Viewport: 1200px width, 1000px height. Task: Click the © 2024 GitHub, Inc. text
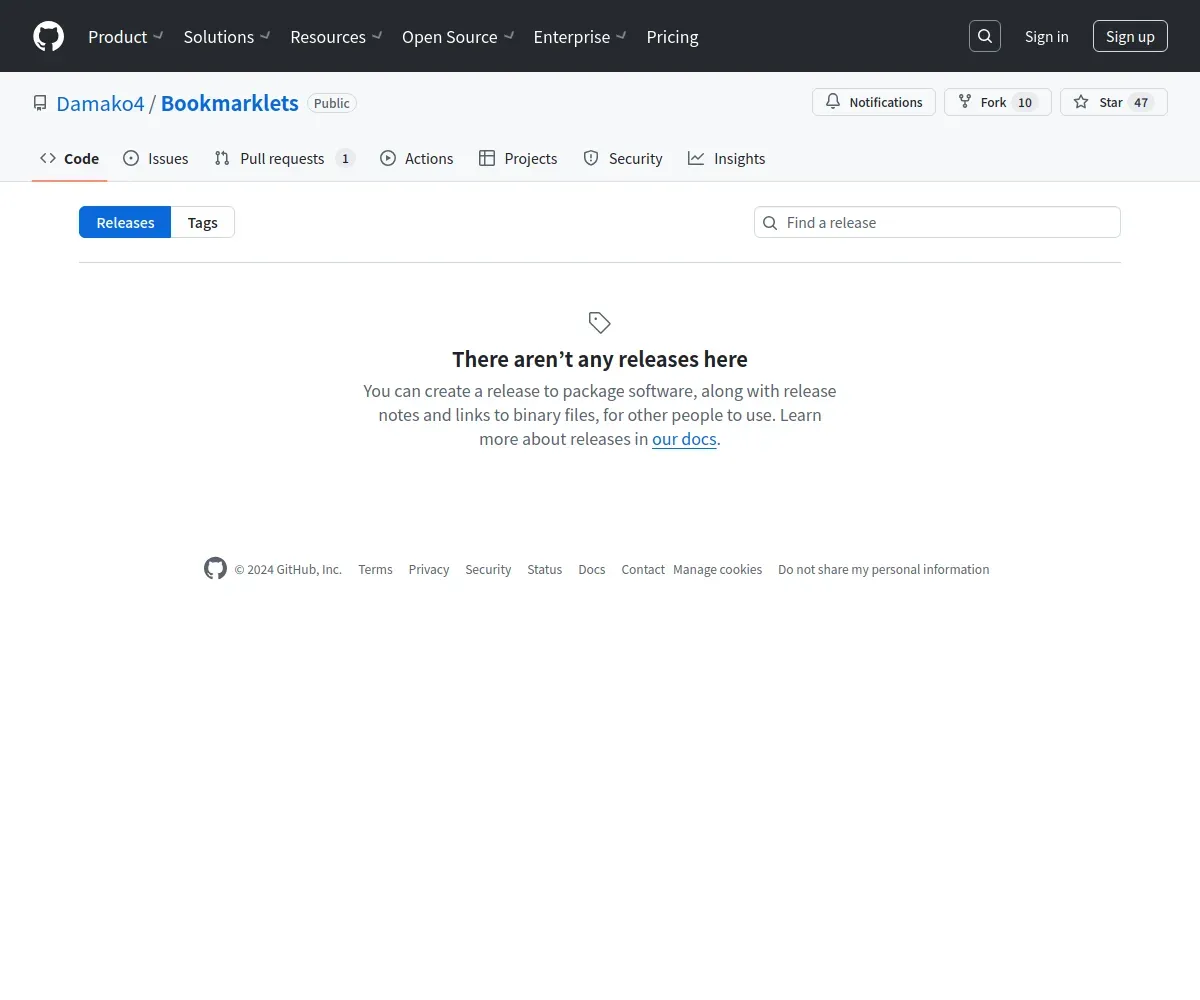coord(288,569)
